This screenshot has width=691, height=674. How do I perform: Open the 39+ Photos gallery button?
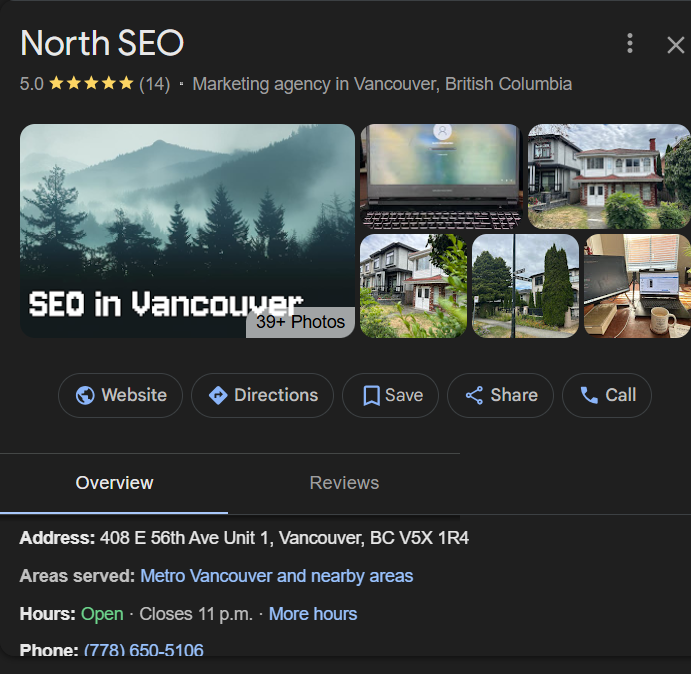[300, 322]
